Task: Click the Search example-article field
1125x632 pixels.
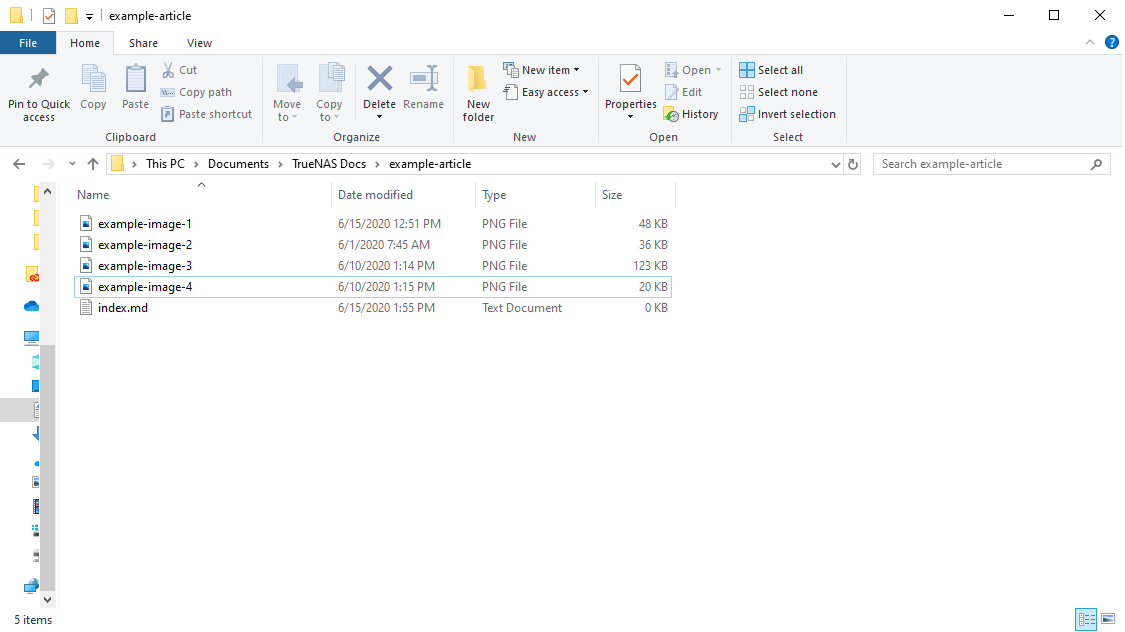Action: (x=980, y=164)
